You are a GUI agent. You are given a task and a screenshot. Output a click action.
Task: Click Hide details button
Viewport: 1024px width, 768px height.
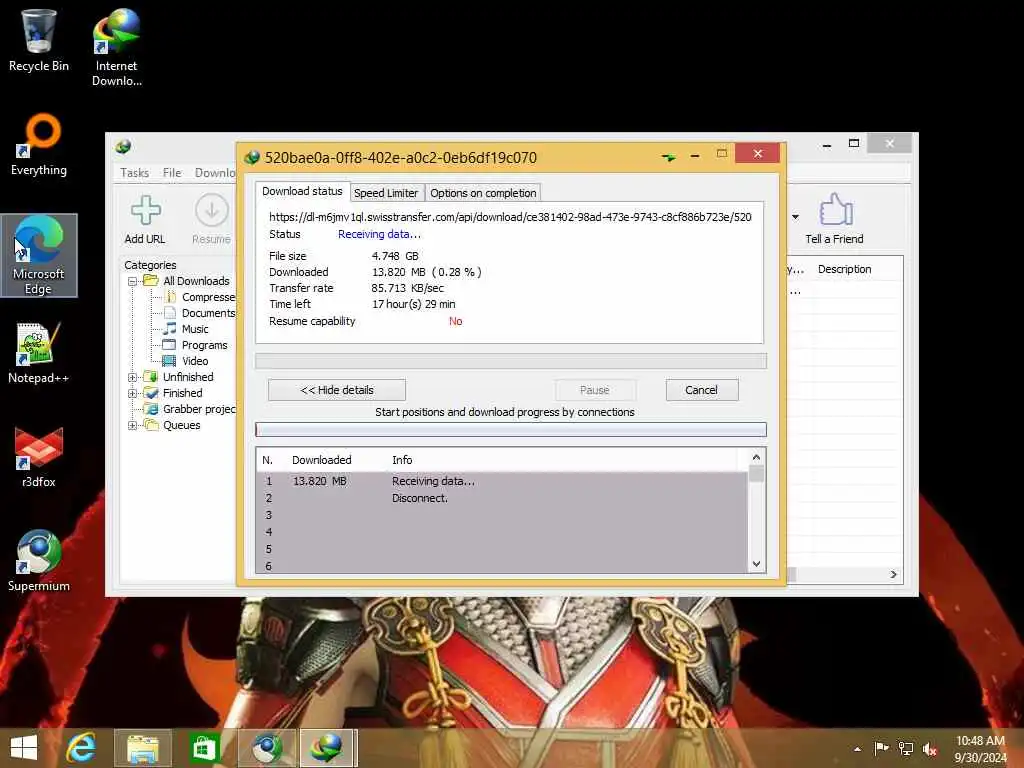pos(337,390)
